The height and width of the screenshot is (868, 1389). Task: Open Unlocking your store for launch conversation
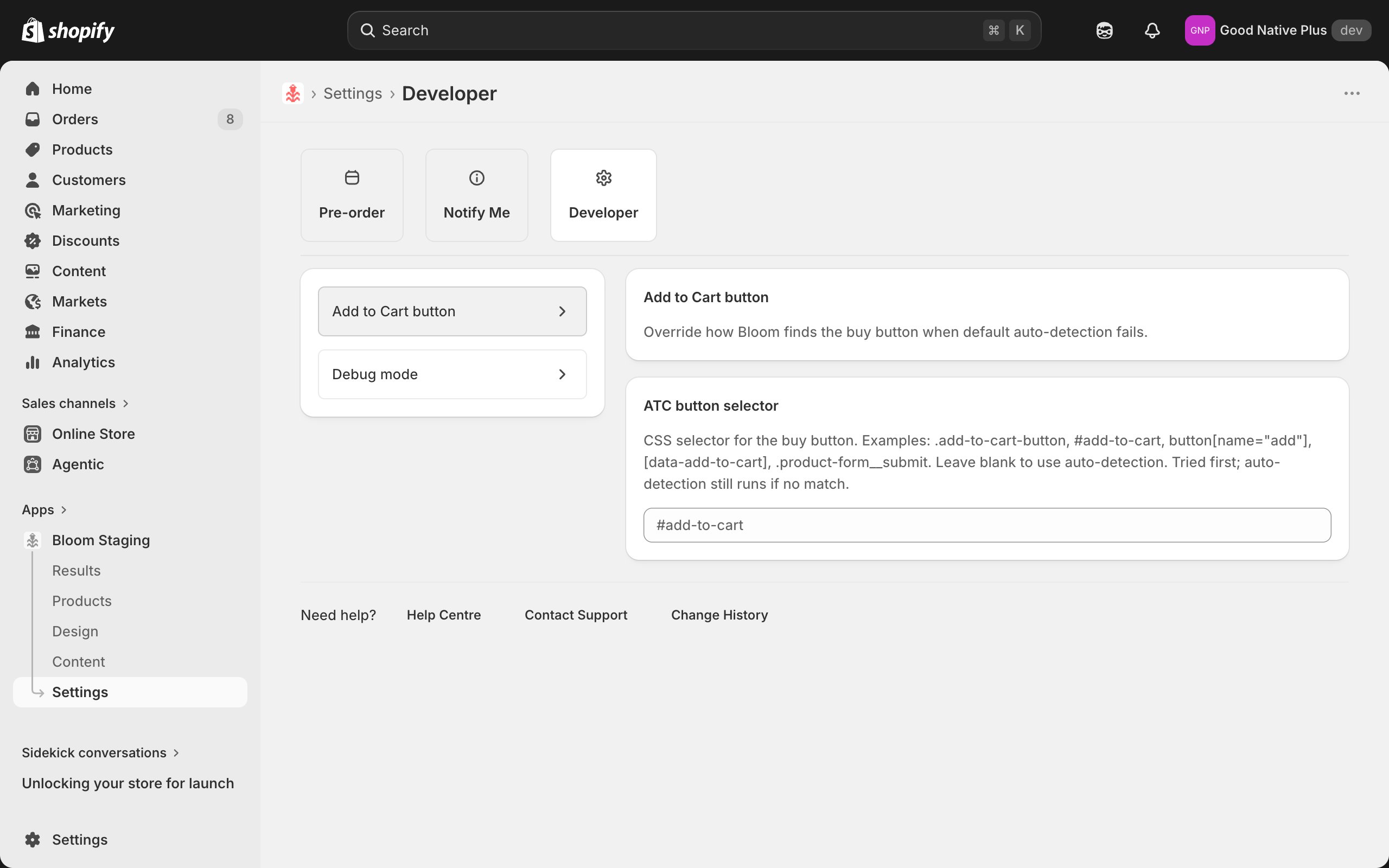point(128,783)
